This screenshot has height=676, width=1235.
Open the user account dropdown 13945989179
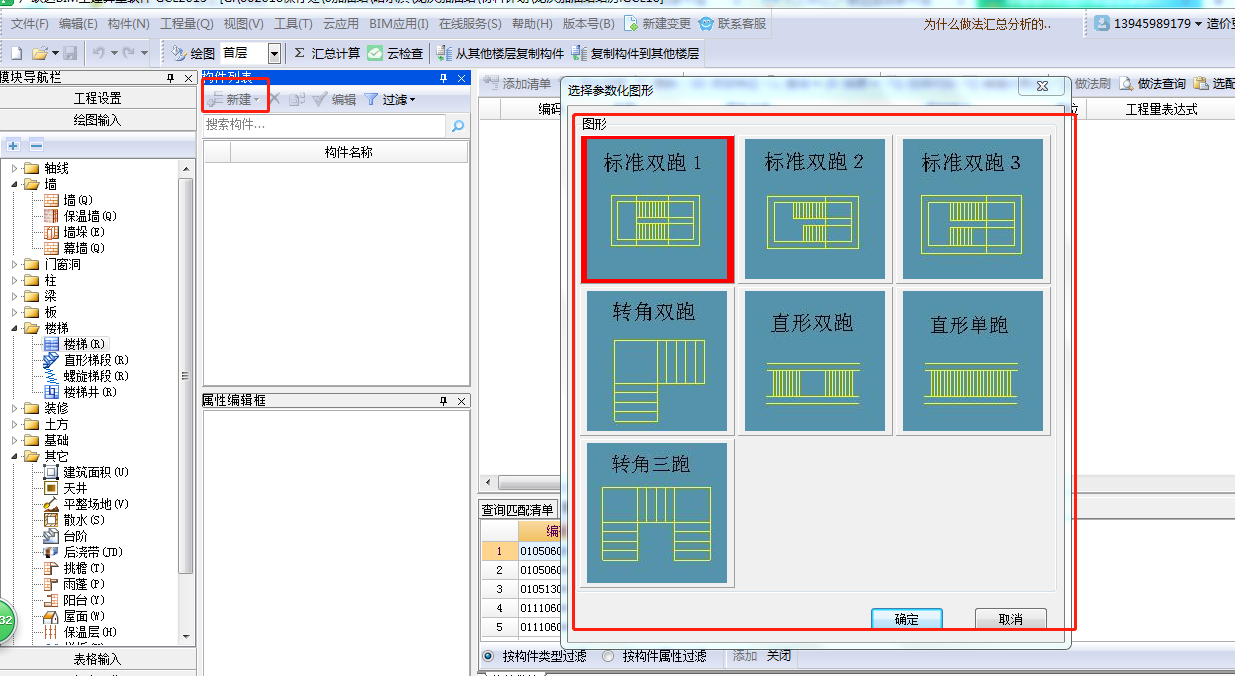pyautogui.click(x=1198, y=23)
